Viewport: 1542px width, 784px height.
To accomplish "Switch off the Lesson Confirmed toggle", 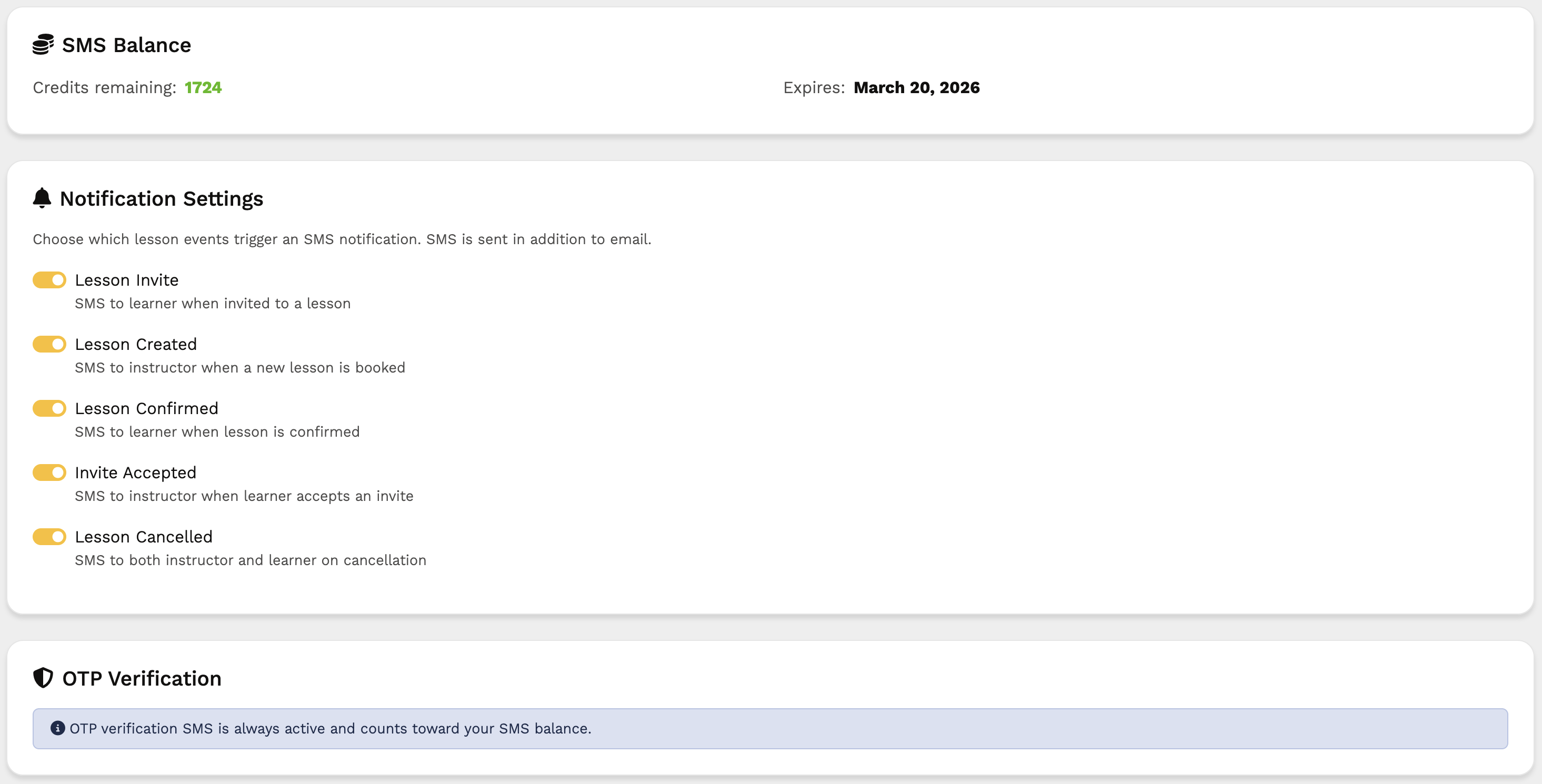I will [x=49, y=408].
